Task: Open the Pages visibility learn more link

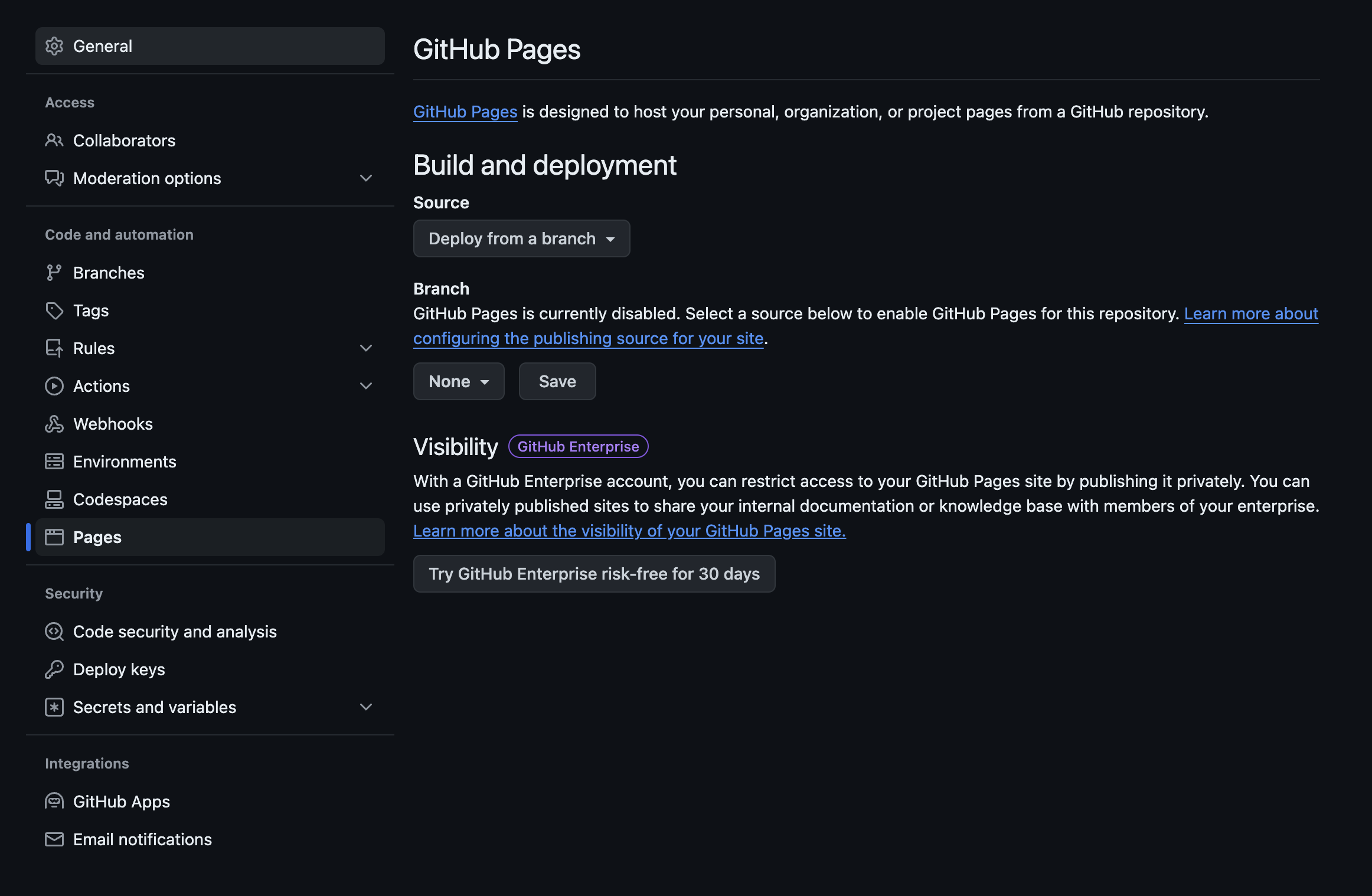Action: click(x=629, y=531)
